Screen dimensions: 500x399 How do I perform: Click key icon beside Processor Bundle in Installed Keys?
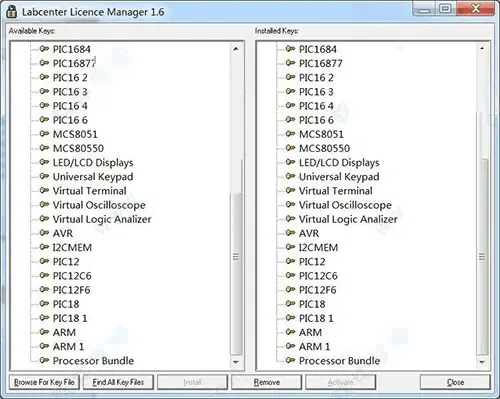click(x=290, y=360)
